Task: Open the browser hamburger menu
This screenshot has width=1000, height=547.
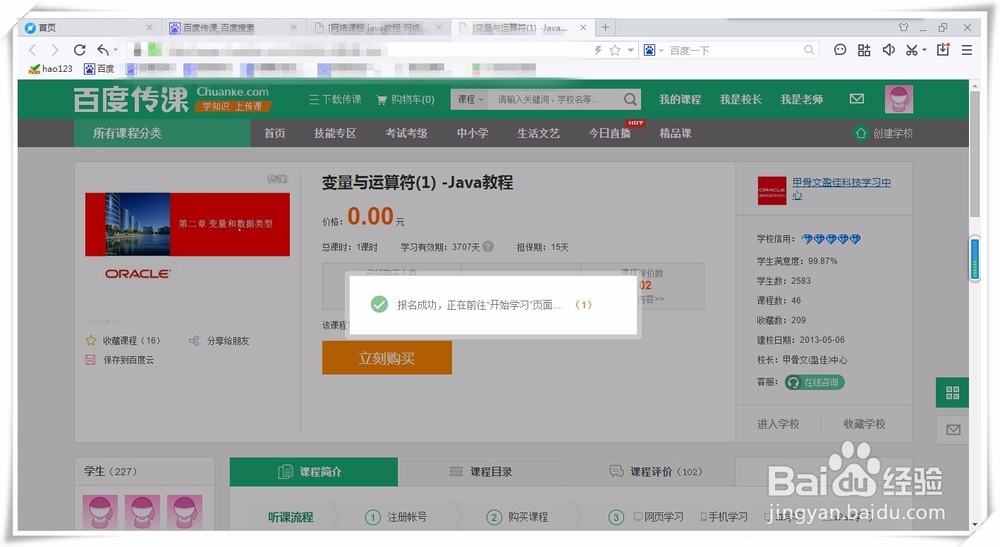Action: 967,50
